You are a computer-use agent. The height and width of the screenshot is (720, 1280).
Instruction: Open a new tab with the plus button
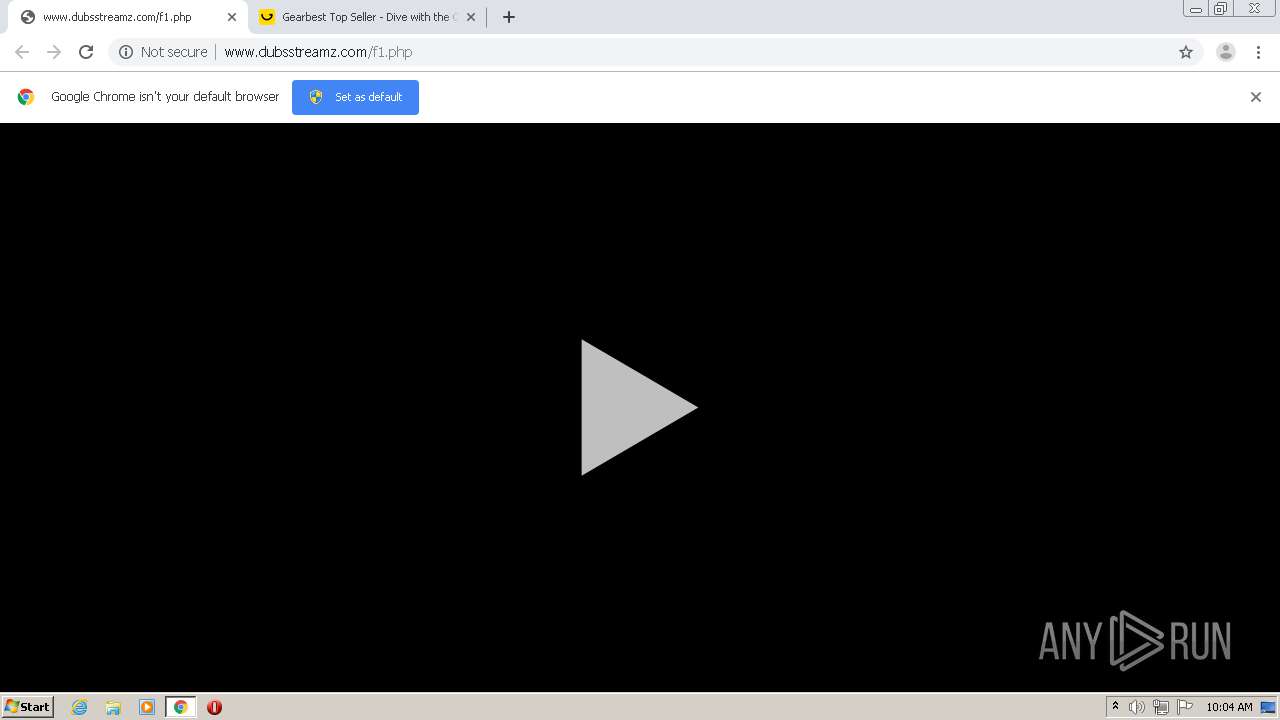tap(509, 17)
